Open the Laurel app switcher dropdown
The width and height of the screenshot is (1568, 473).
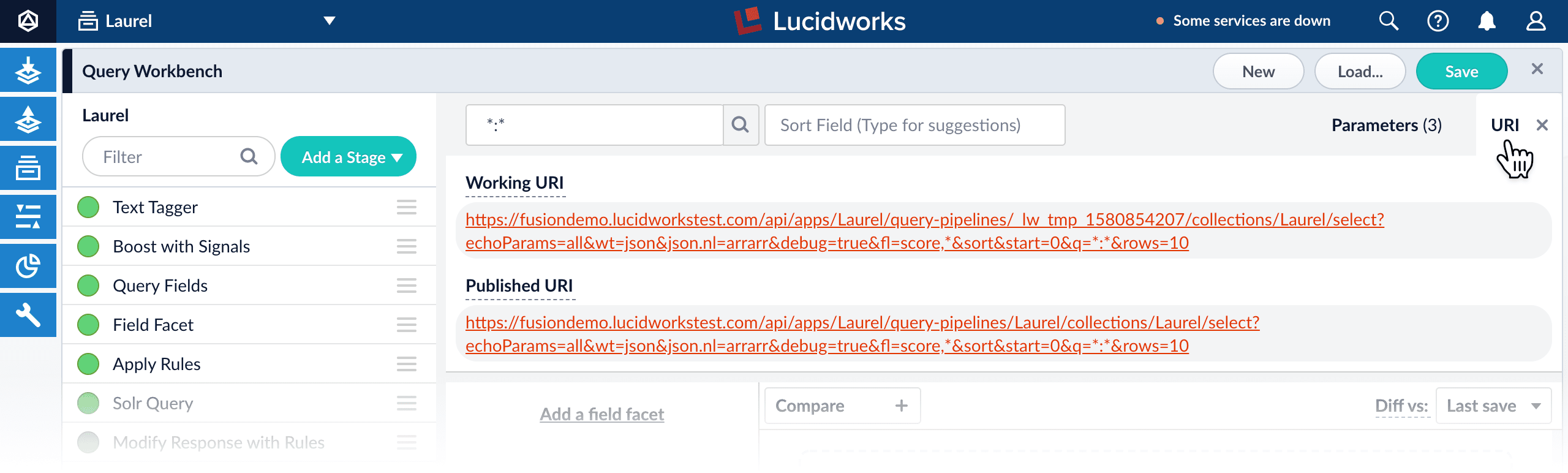pos(329,20)
